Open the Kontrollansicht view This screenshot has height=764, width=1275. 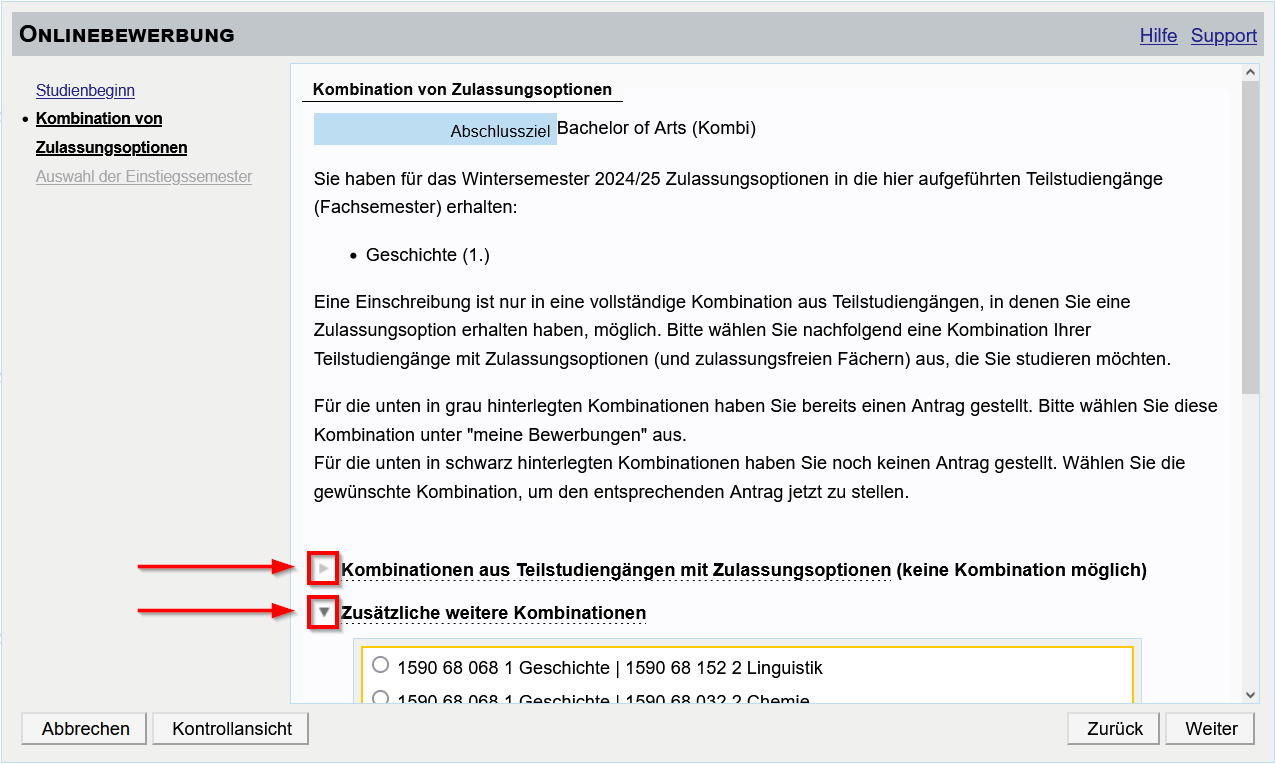(231, 729)
